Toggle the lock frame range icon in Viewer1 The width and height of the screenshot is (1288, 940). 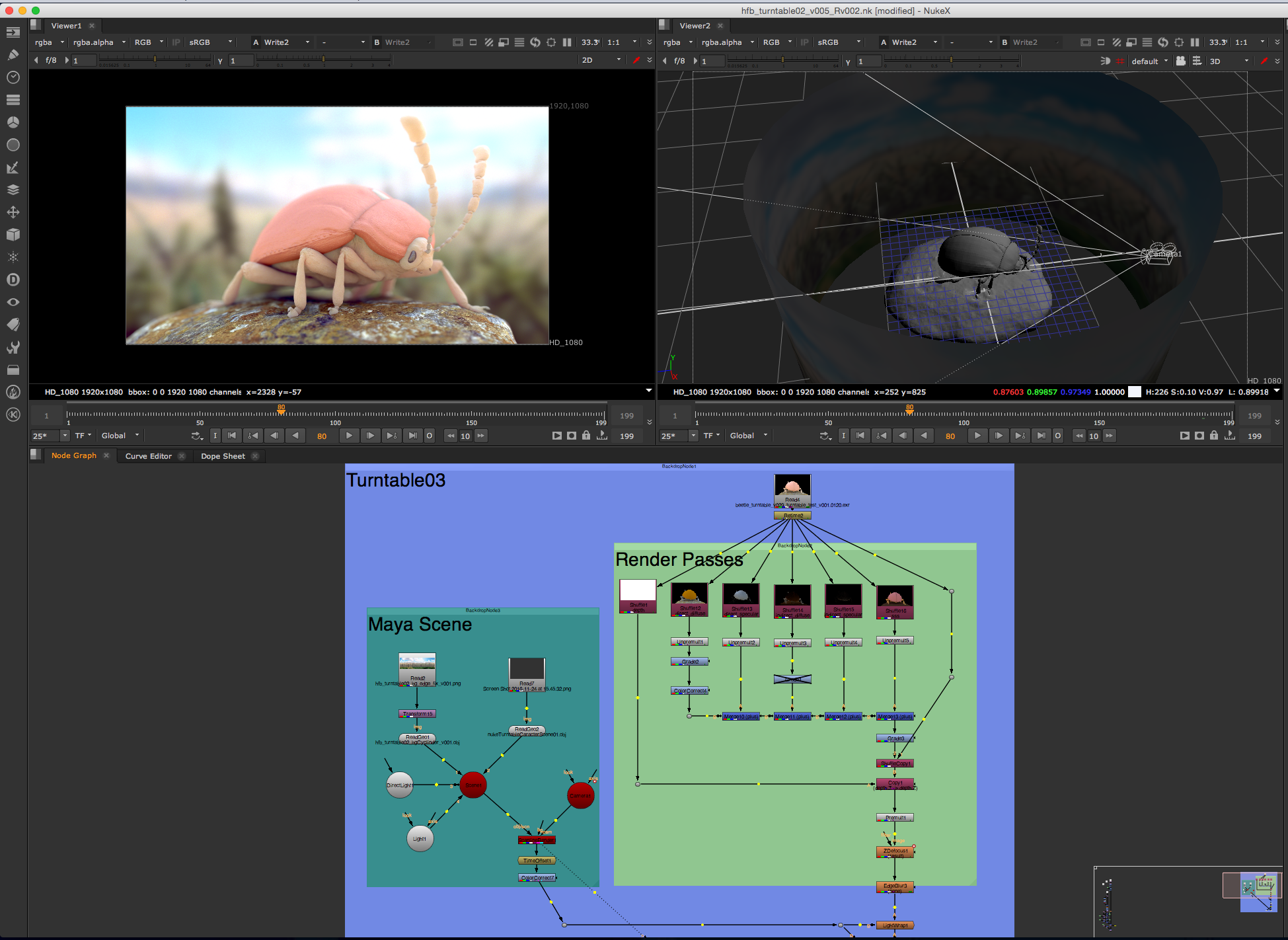(586, 436)
